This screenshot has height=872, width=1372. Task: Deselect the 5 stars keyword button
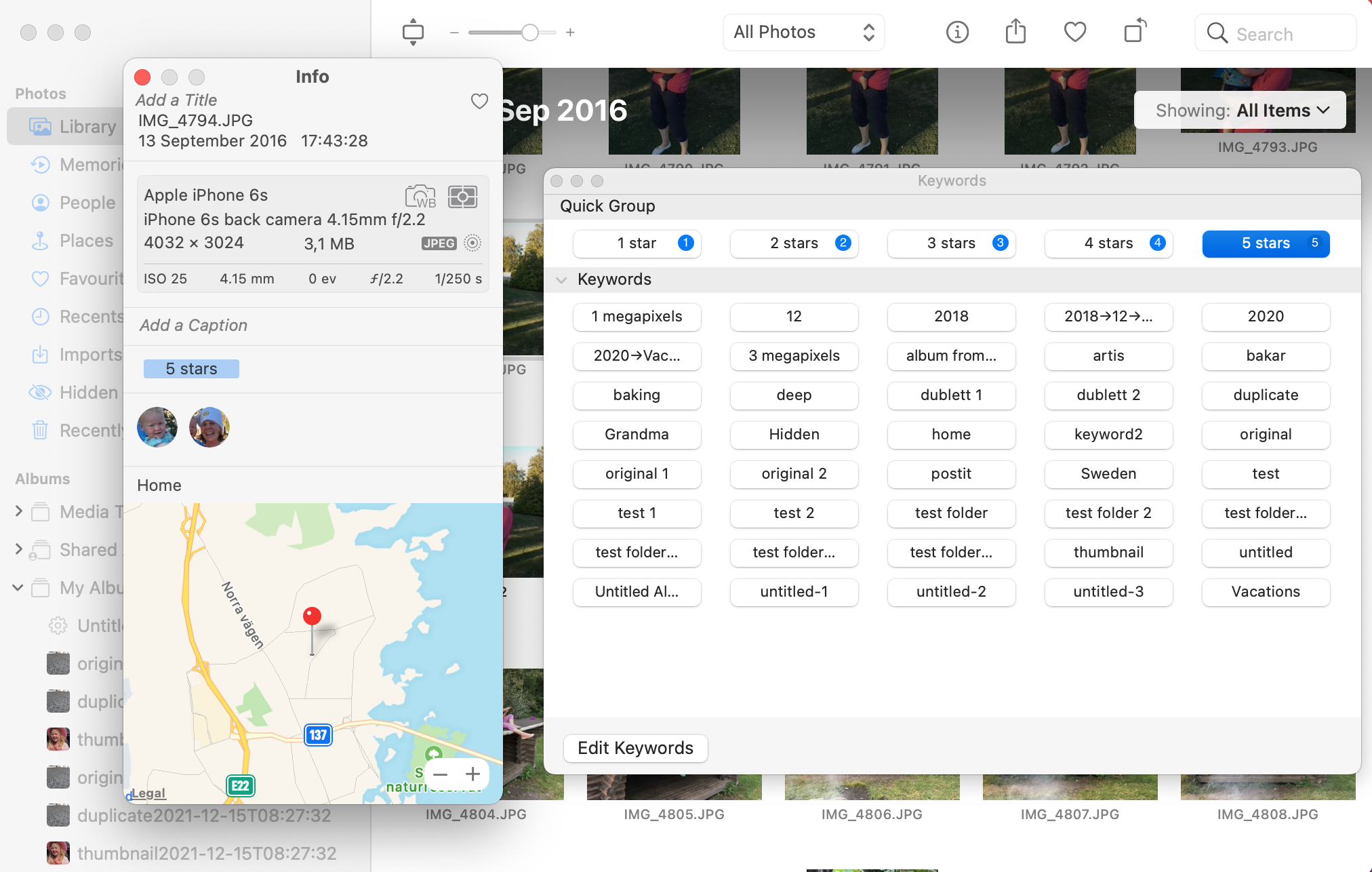[x=1266, y=243]
